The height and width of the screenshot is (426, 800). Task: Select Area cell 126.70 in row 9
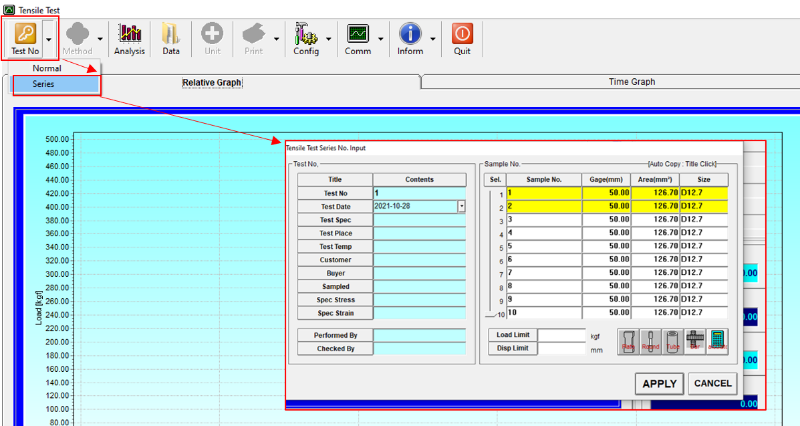pos(655,299)
